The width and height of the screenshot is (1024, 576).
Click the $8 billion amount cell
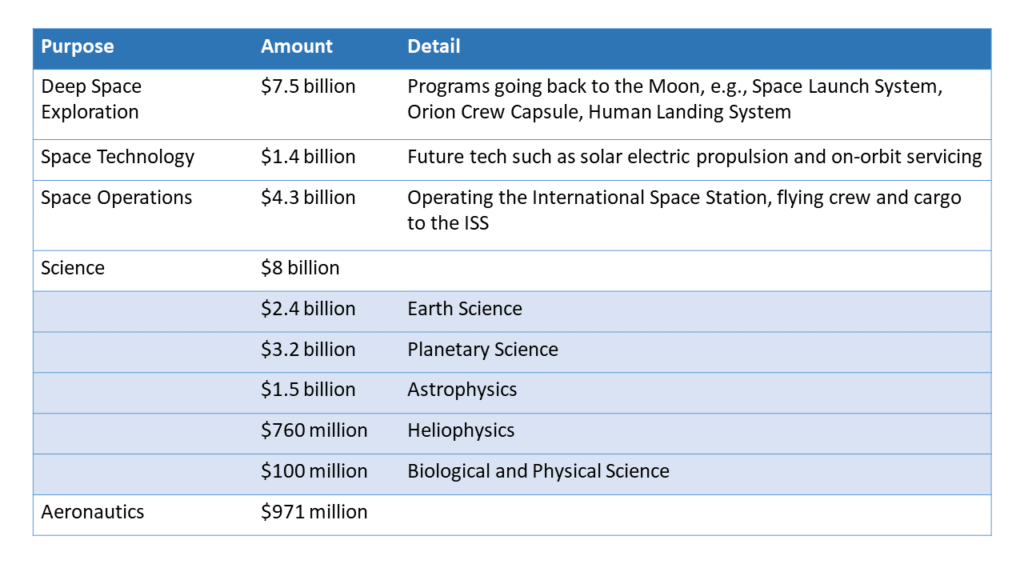[300, 268]
